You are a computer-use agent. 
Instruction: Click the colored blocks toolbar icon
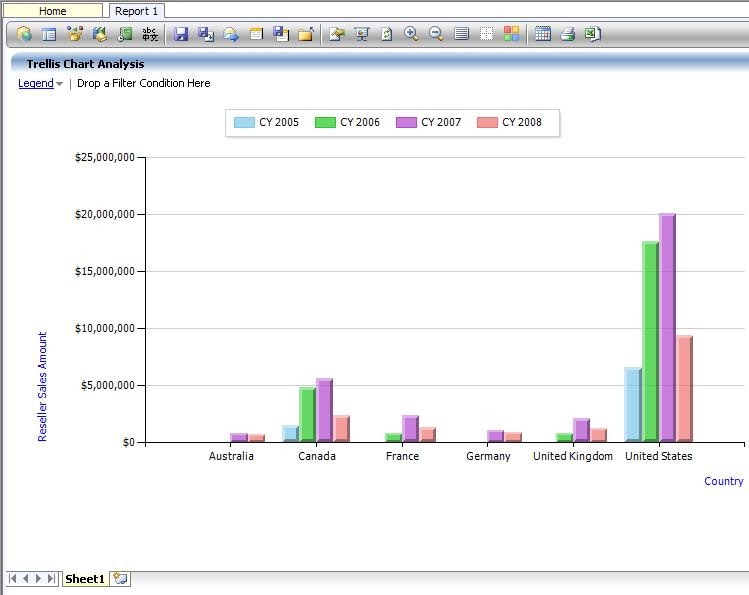pyautogui.click(x=75, y=34)
